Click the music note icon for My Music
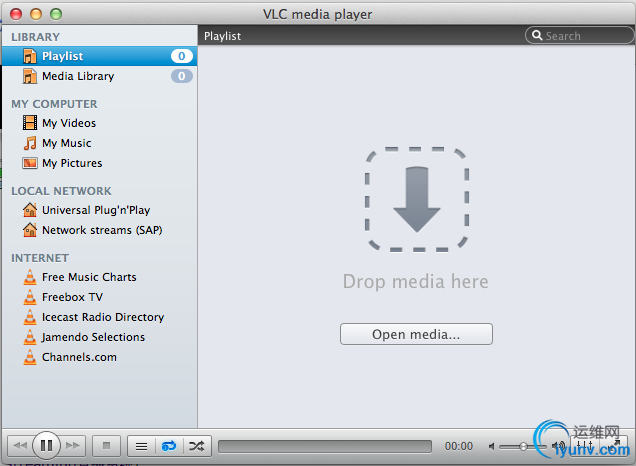Screen dimensions: 636x466 tap(30, 143)
